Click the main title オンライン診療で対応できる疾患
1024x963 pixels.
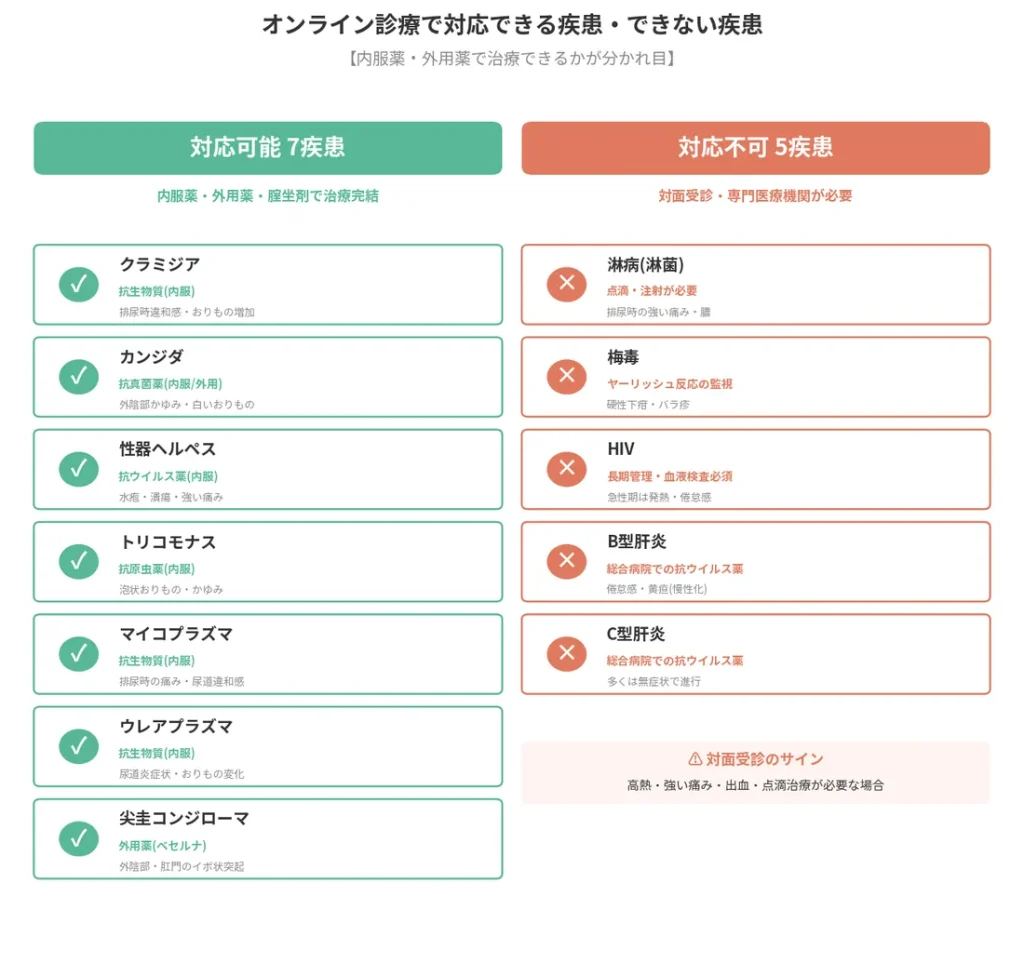[x=512, y=25]
